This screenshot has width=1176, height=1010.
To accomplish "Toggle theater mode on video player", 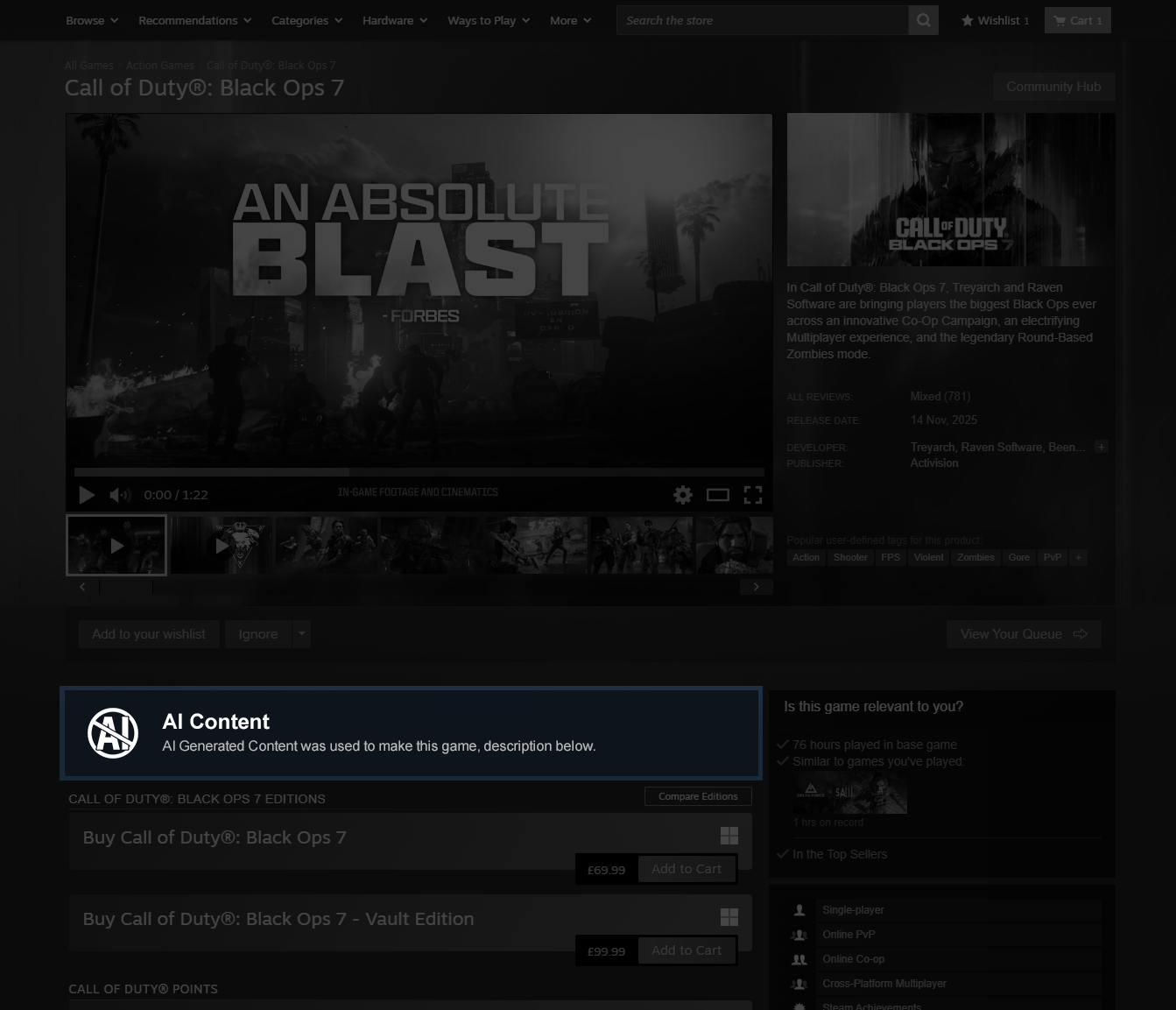I will [x=718, y=495].
